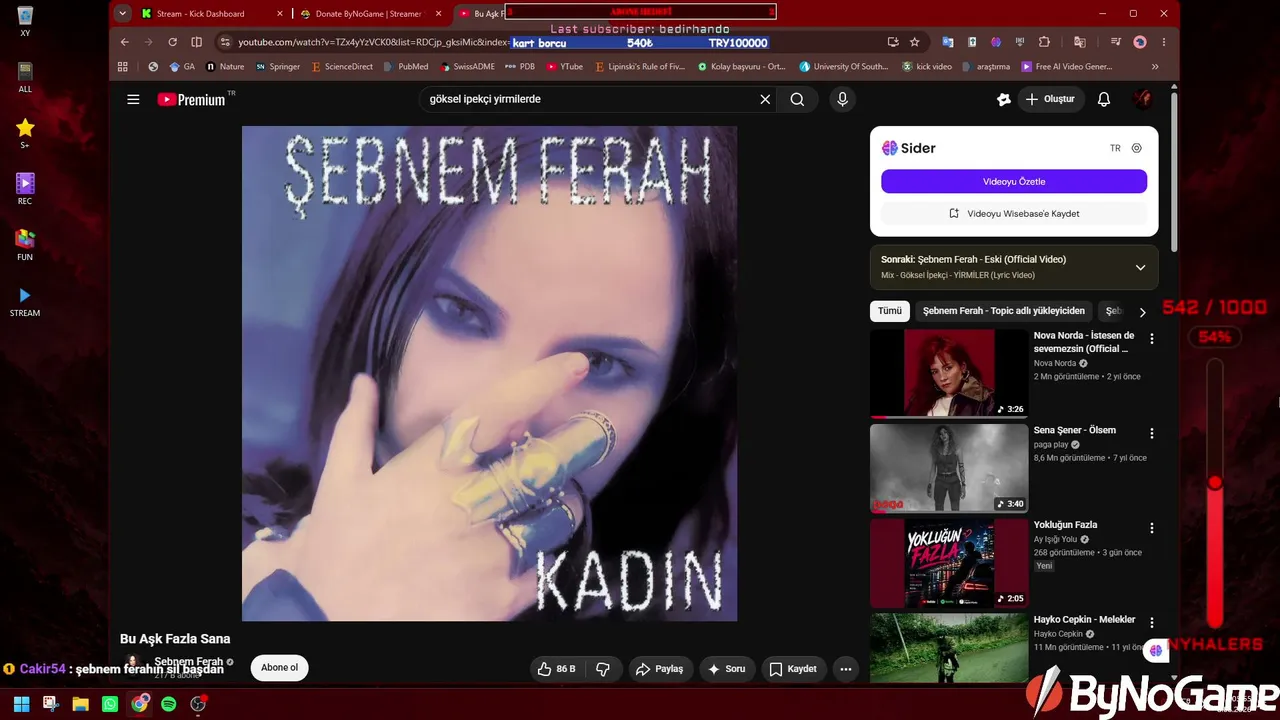Open the account avatar menu
Screen dimensions: 1280x720
point(1142,99)
